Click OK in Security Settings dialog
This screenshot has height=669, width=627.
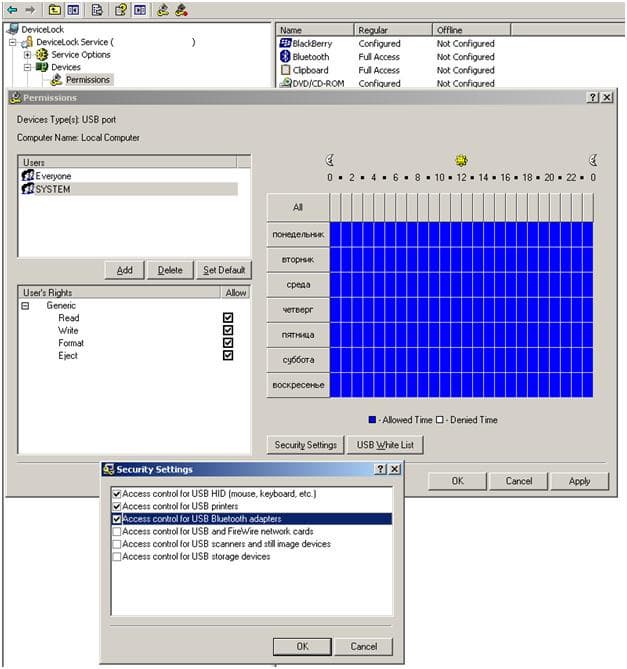(x=302, y=646)
